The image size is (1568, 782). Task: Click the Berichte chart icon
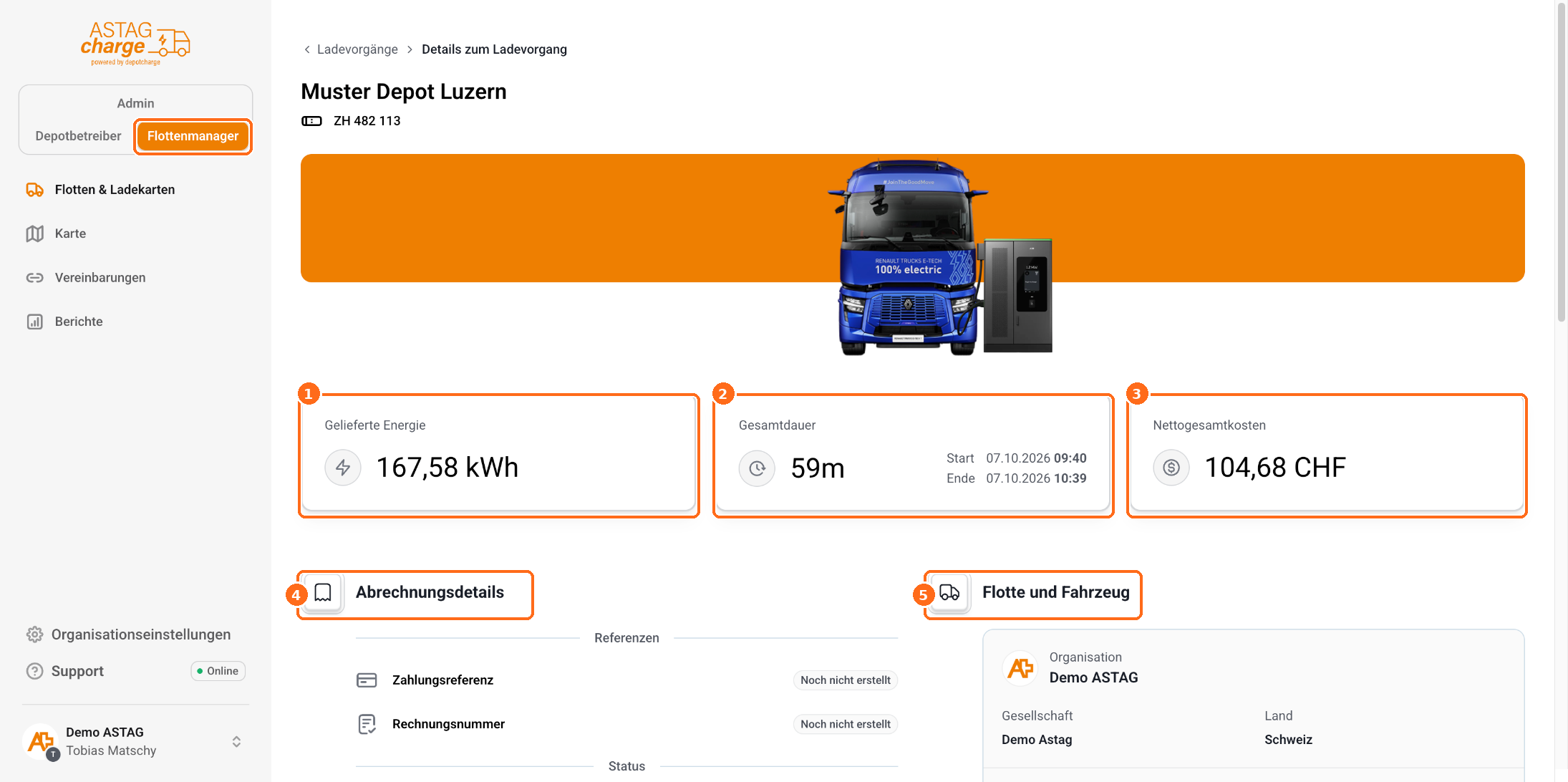34,322
